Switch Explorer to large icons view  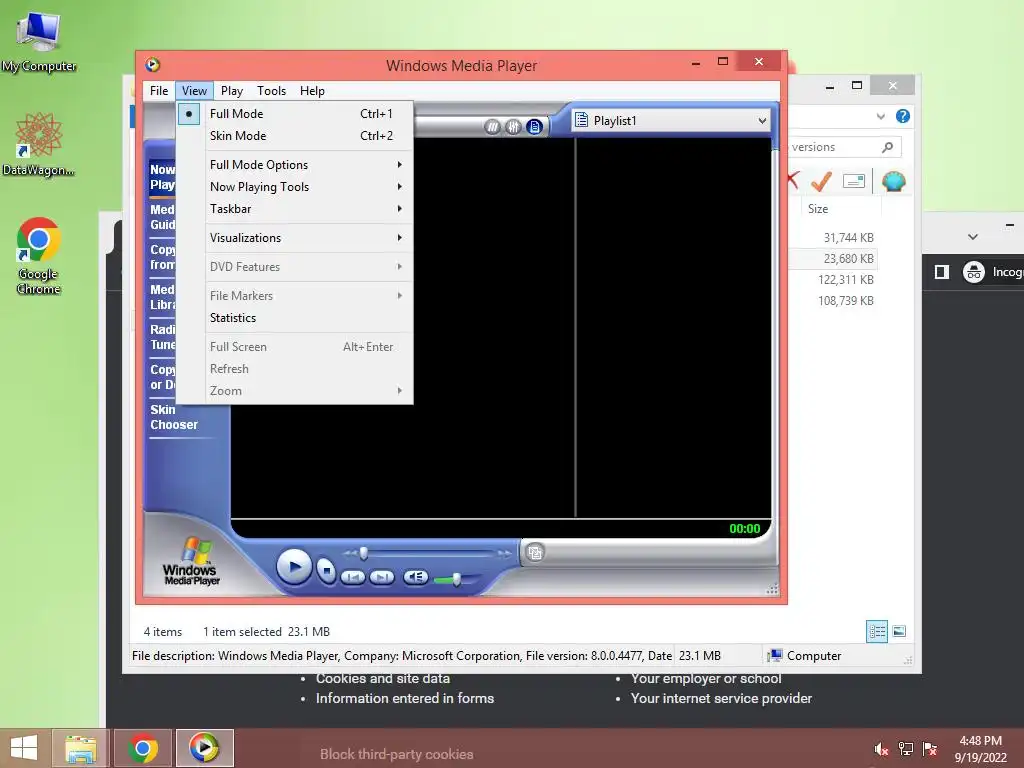[899, 631]
